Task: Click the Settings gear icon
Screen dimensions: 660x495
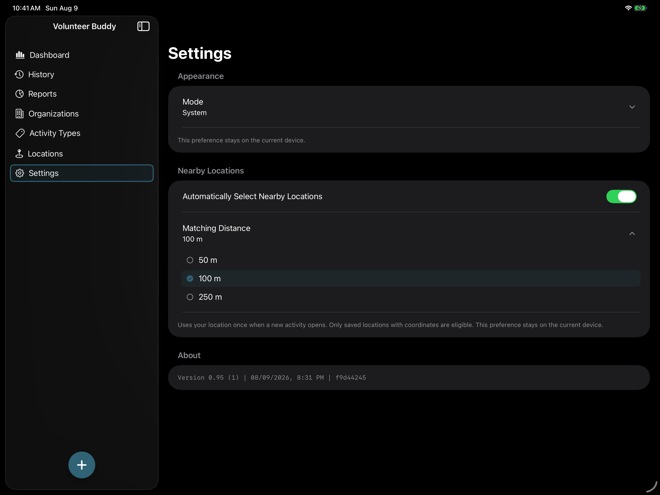Action: click(19, 173)
